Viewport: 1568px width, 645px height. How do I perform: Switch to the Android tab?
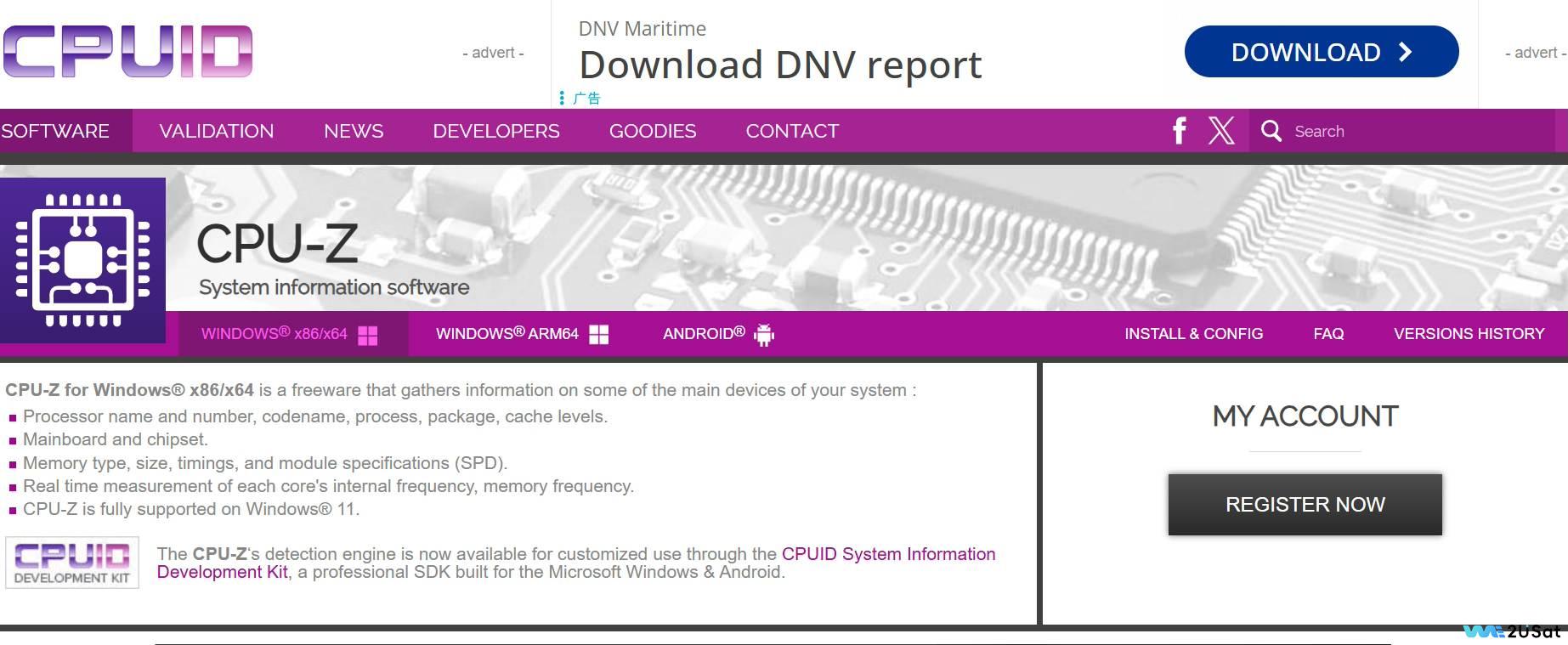click(717, 334)
